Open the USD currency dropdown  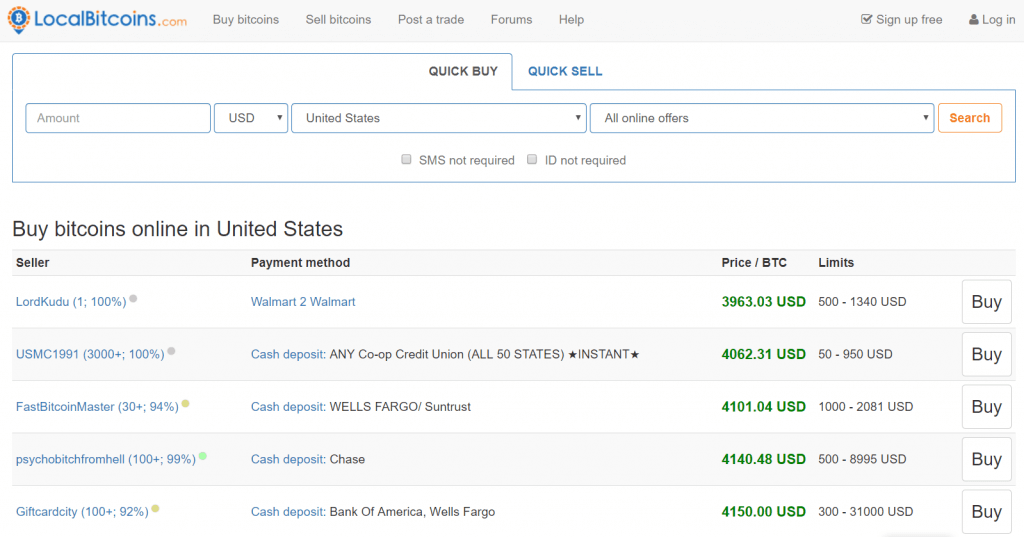[x=251, y=118]
